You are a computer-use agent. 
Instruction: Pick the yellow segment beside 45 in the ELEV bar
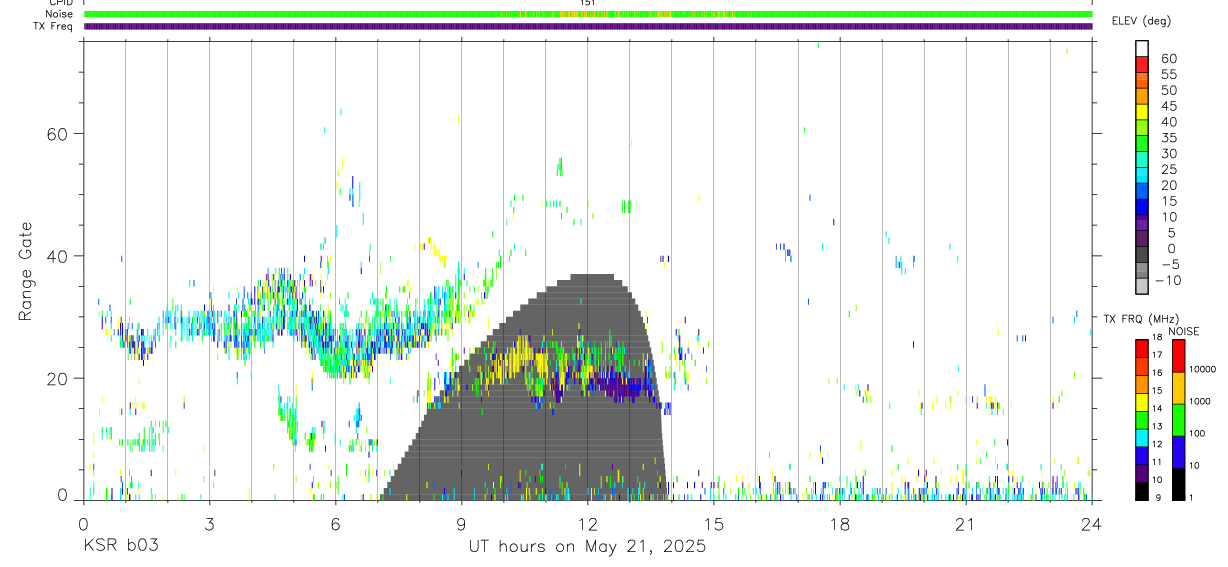[x=1143, y=110]
